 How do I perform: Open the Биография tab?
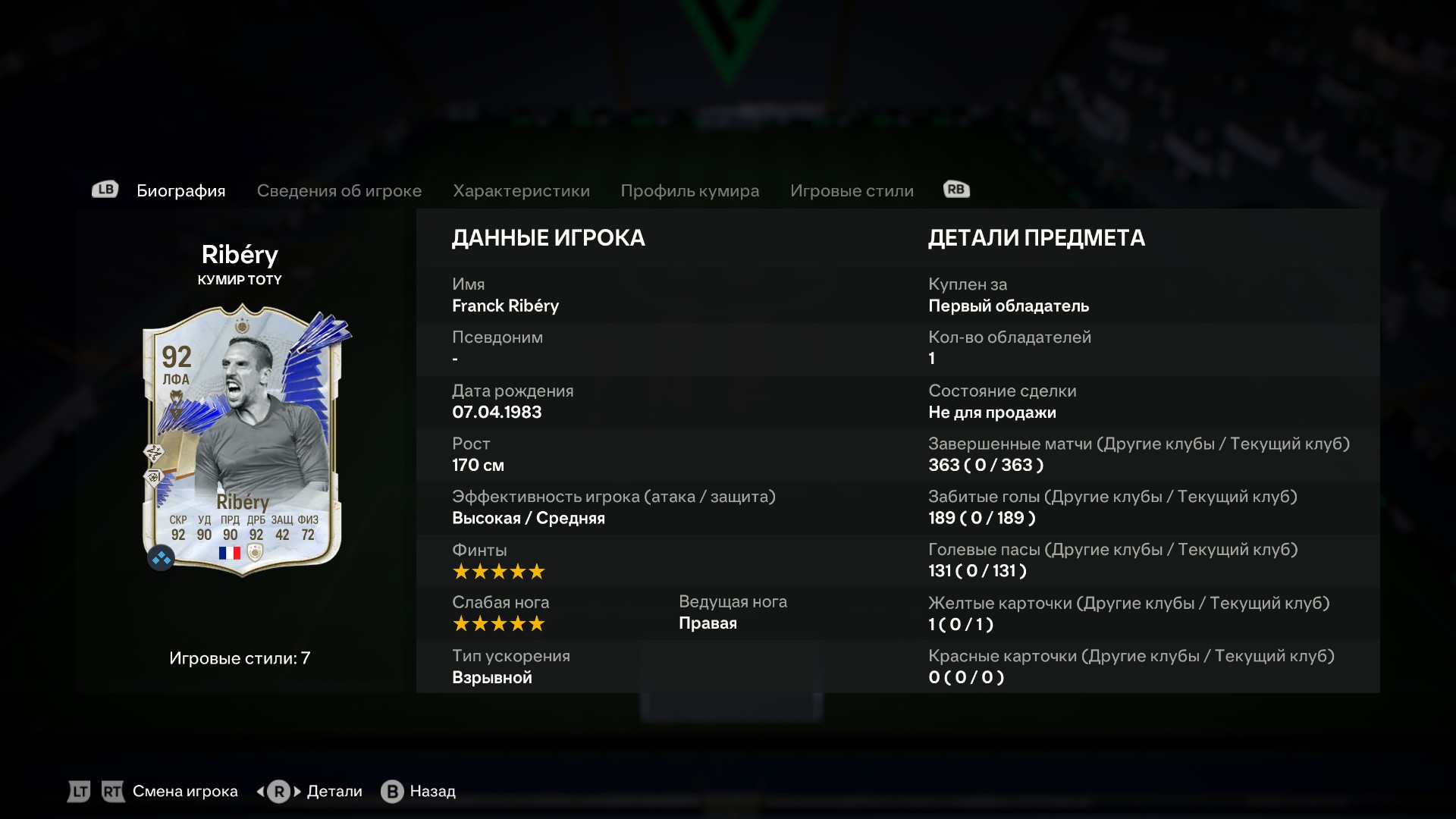(181, 190)
